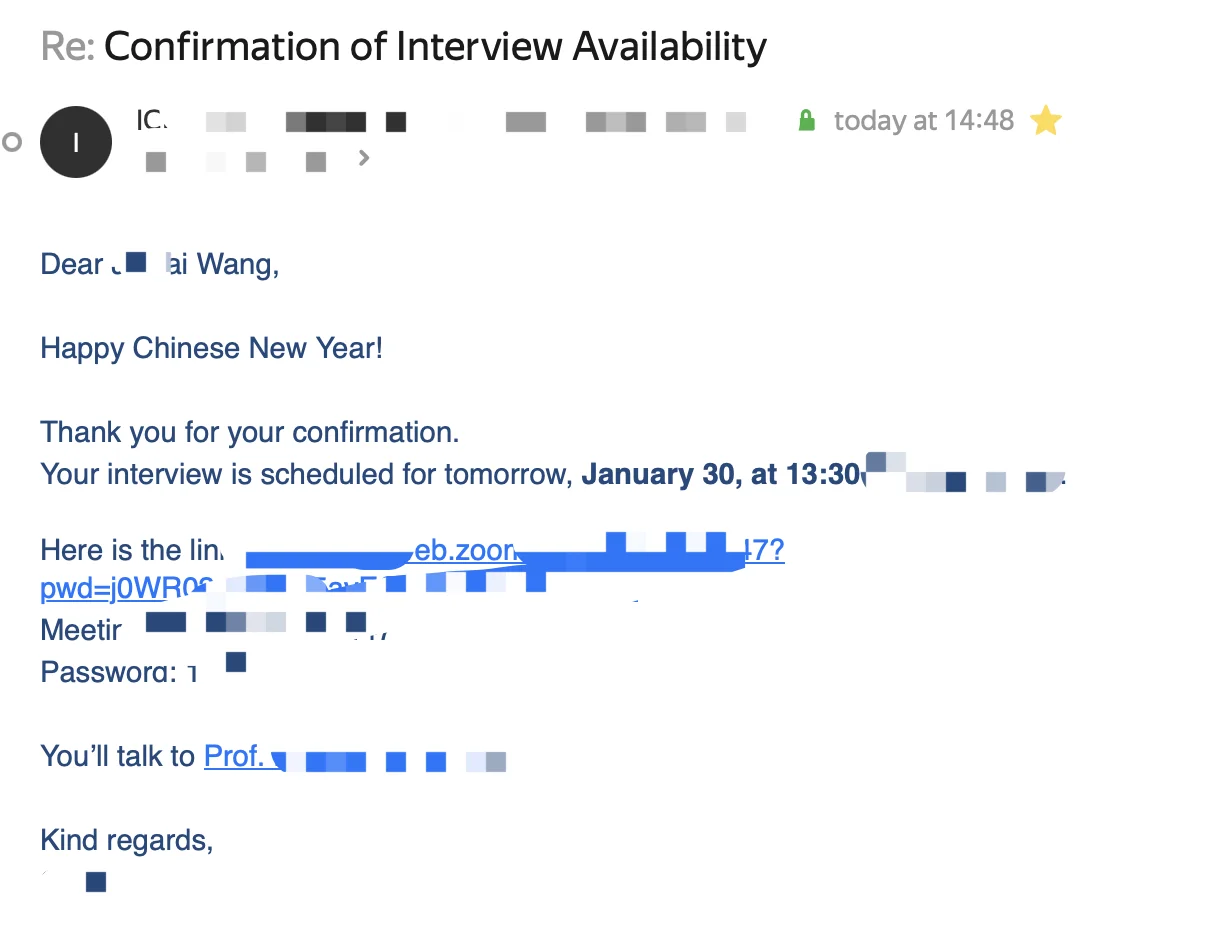Click the "today at 14:48" timestamp
This screenshot has width=1226, height=950.
924,121
